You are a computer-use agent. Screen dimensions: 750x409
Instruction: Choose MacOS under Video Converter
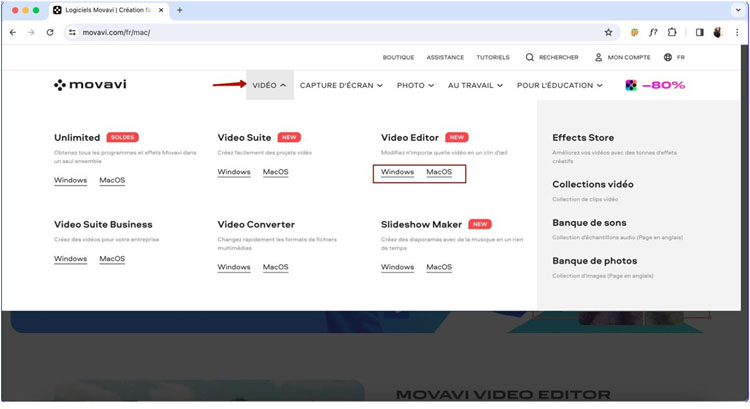(276, 267)
